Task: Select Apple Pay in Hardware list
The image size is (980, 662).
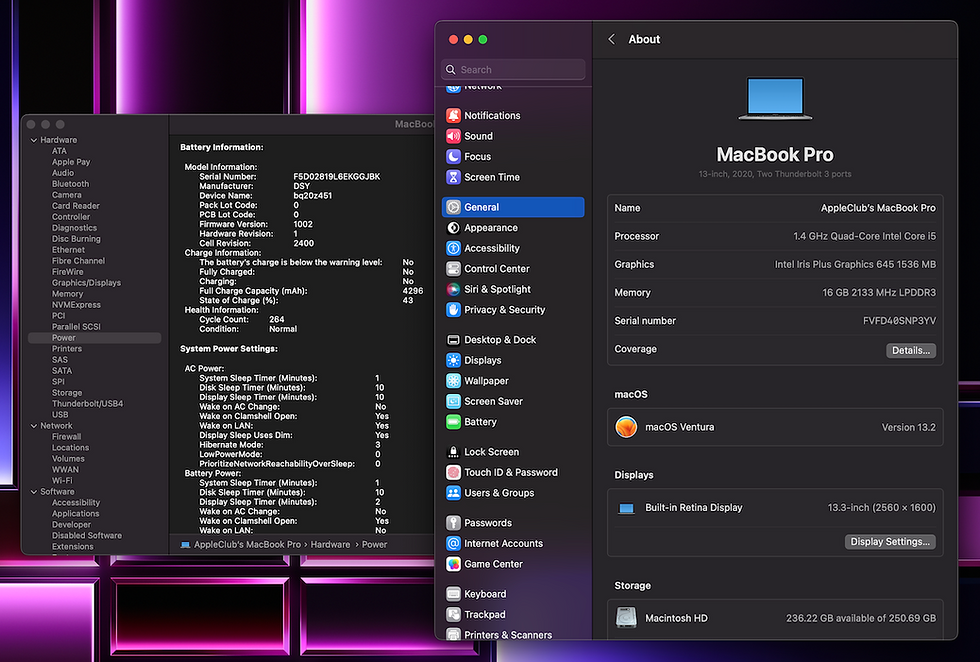Action: [x=71, y=162]
